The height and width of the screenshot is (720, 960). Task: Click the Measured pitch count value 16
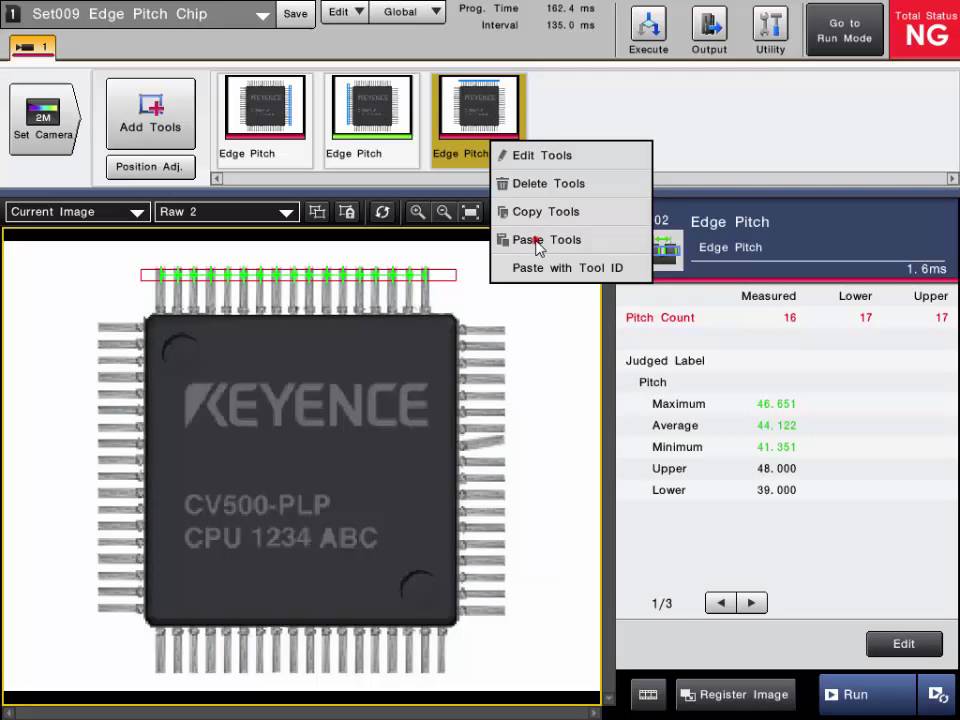pyautogui.click(x=790, y=318)
